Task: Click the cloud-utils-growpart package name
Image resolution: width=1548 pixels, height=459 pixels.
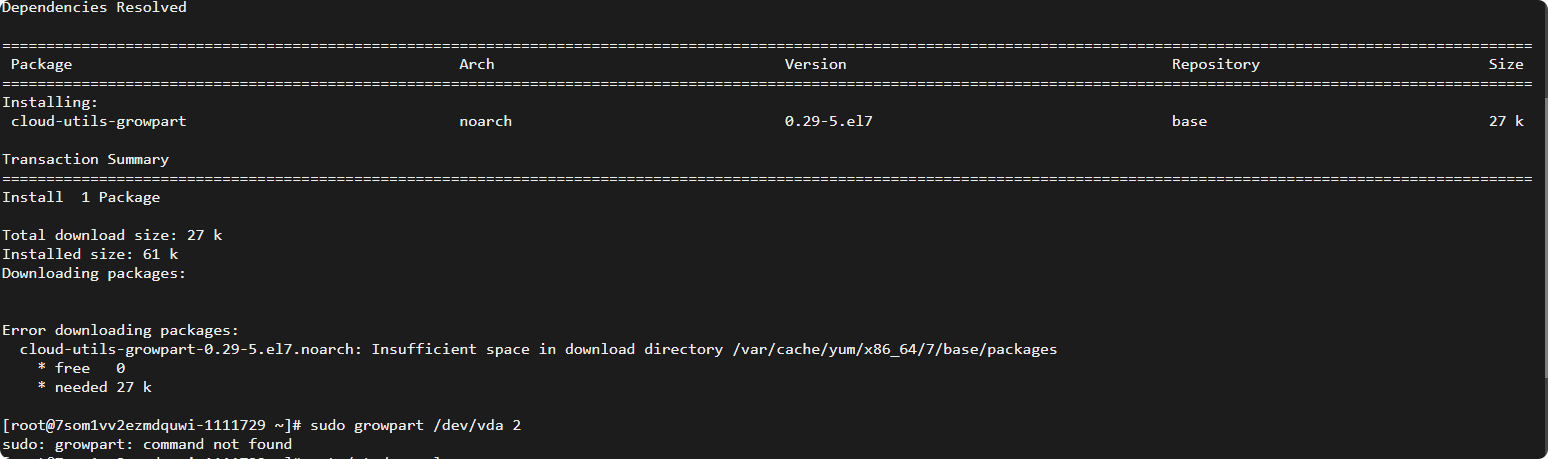Action: tap(99, 121)
